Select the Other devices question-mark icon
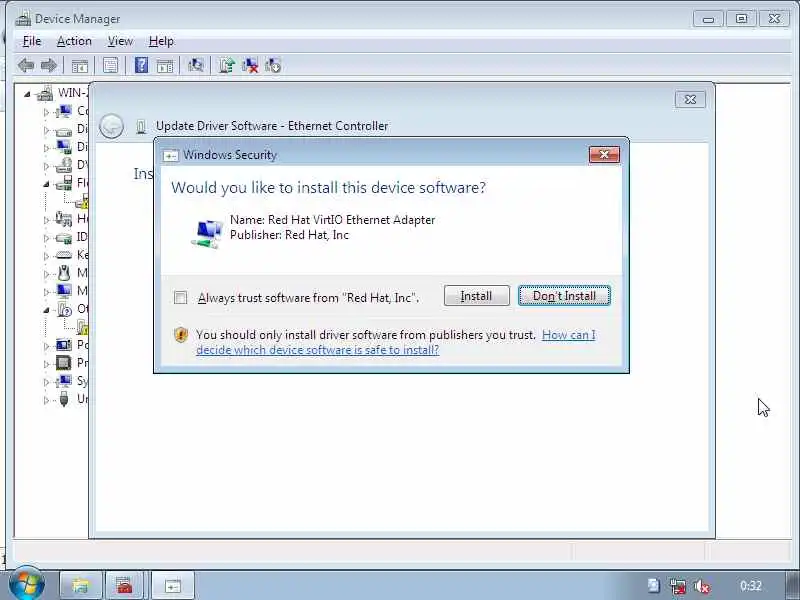 tap(64, 309)
